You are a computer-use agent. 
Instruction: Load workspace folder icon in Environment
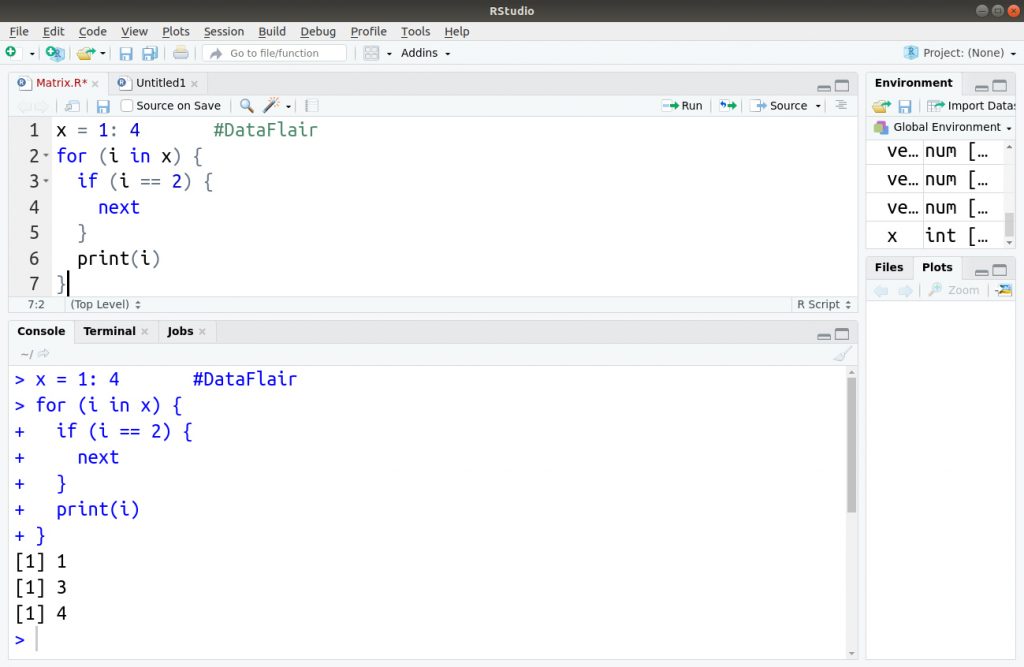pyautogui.click(x=882, y=106)
